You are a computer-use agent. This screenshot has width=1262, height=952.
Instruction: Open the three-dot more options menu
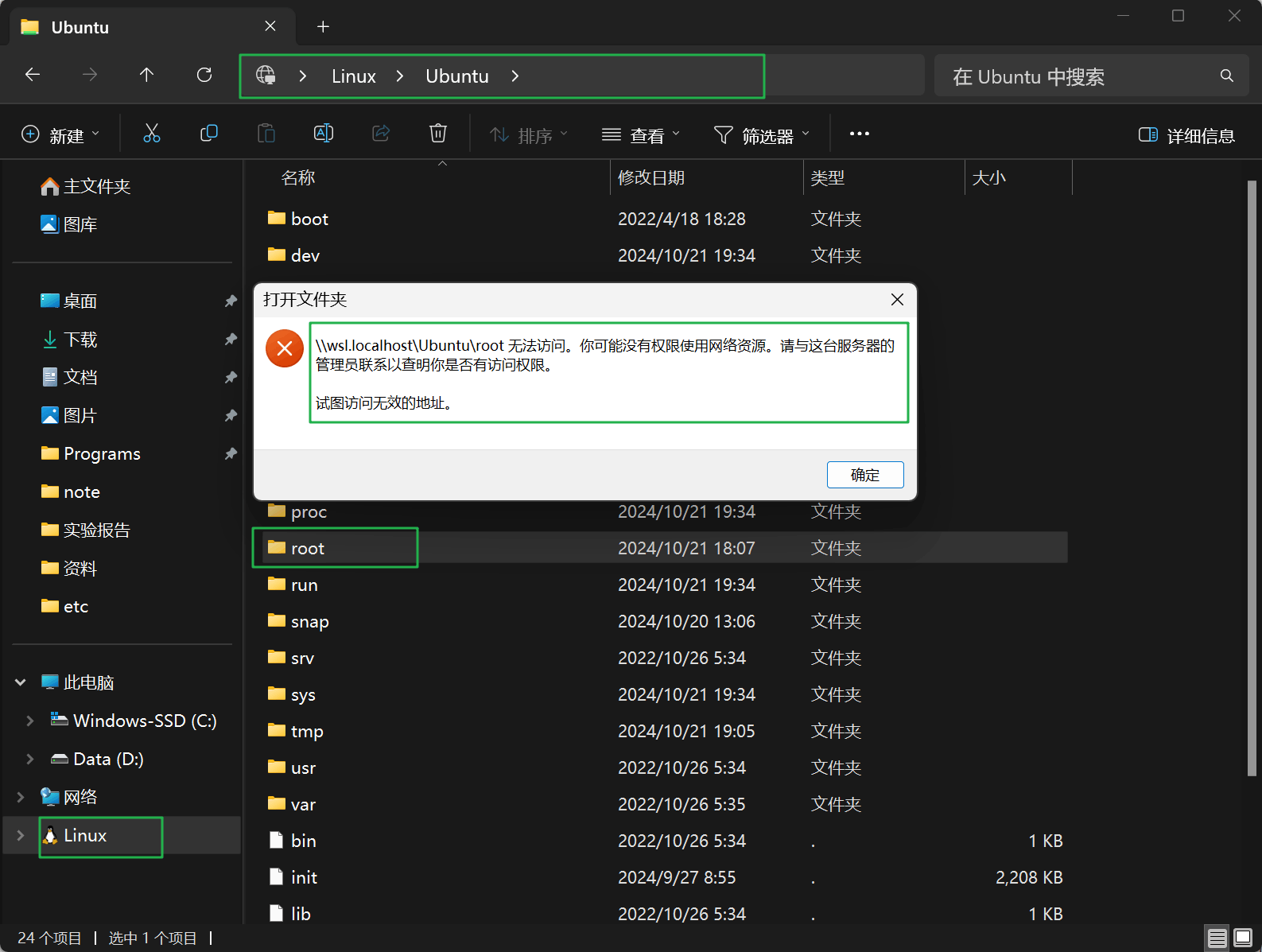click(860, 134)
